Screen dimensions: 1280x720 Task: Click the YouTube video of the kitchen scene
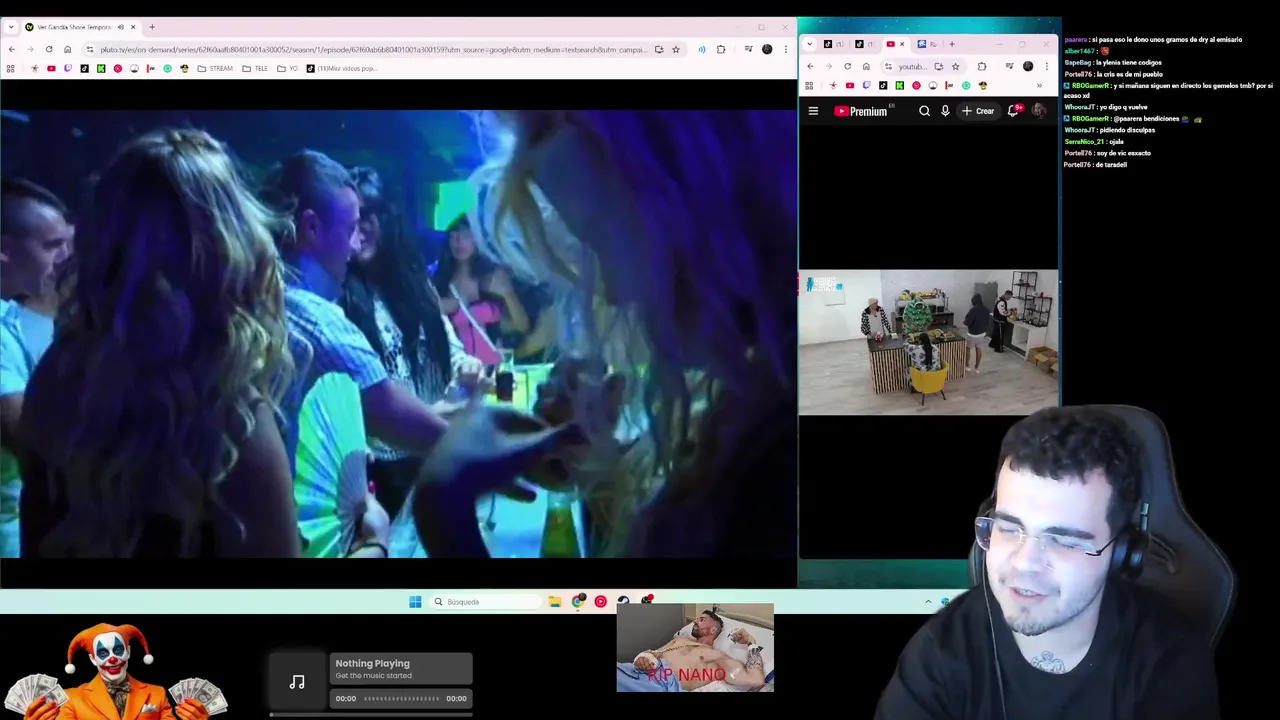pyautogui.click(x=928, y=342)
